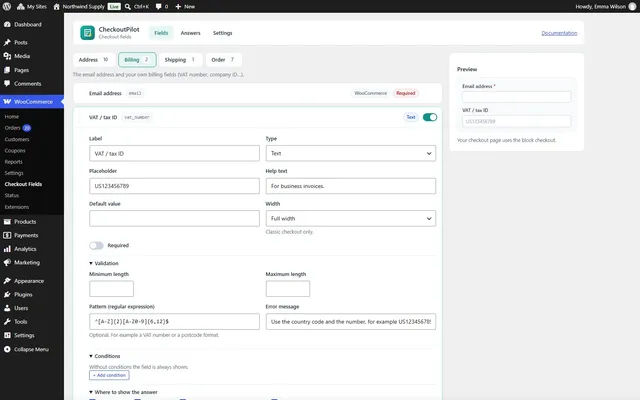The image size is (640, 400).
Task: Click the Label input field
Action: click(x=174, y=153)
